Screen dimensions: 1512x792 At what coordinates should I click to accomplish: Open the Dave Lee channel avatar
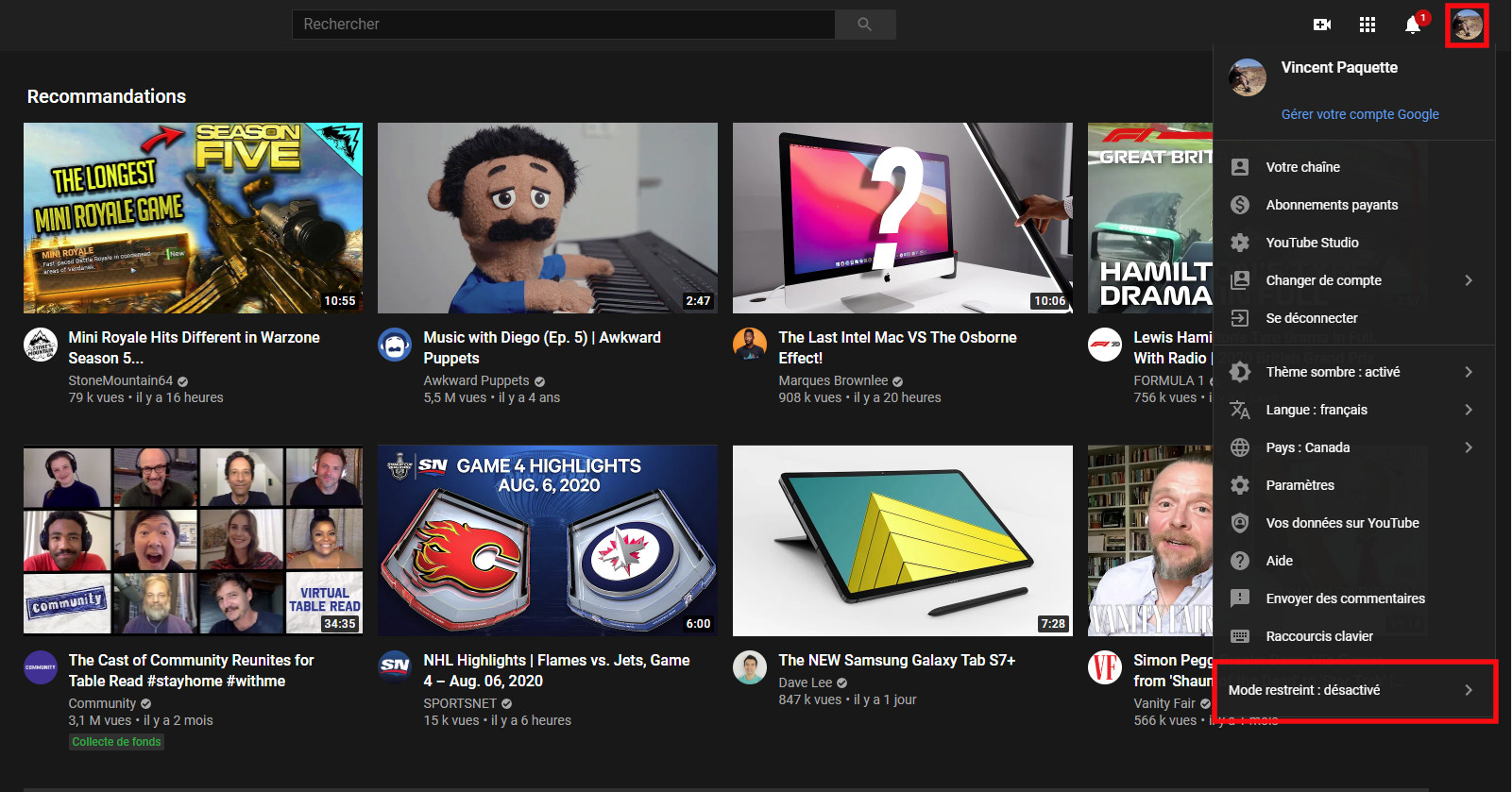coord(750,667)
